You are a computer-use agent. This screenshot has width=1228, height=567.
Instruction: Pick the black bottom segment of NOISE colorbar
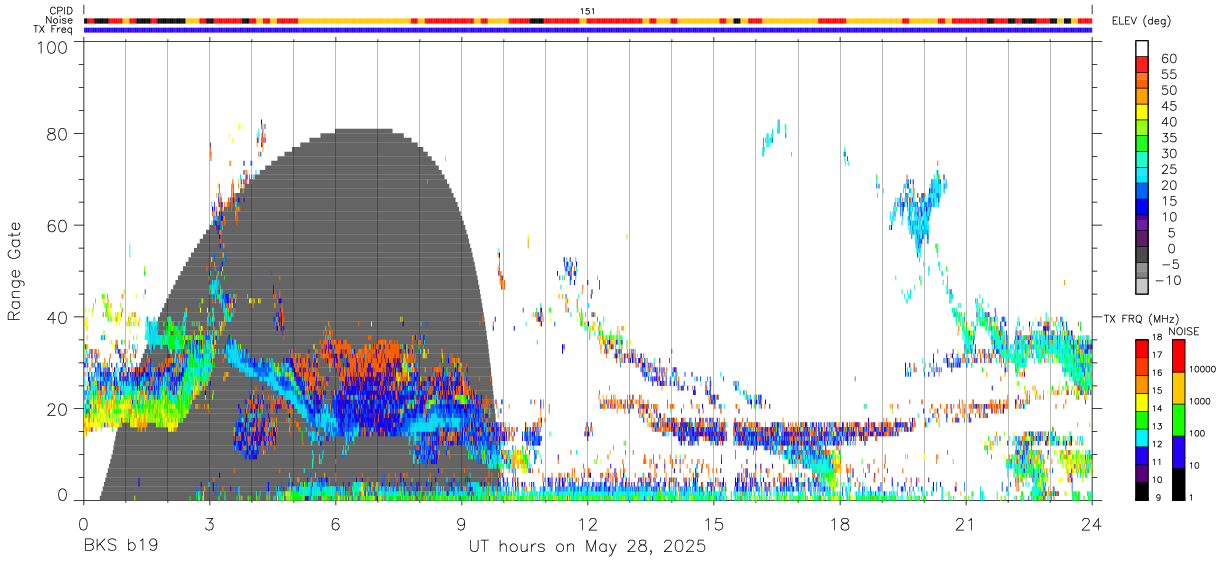point(1177,483)
